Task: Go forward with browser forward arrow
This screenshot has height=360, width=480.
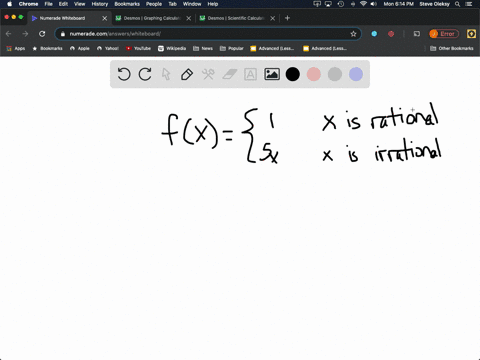Action: coord(25,34)
